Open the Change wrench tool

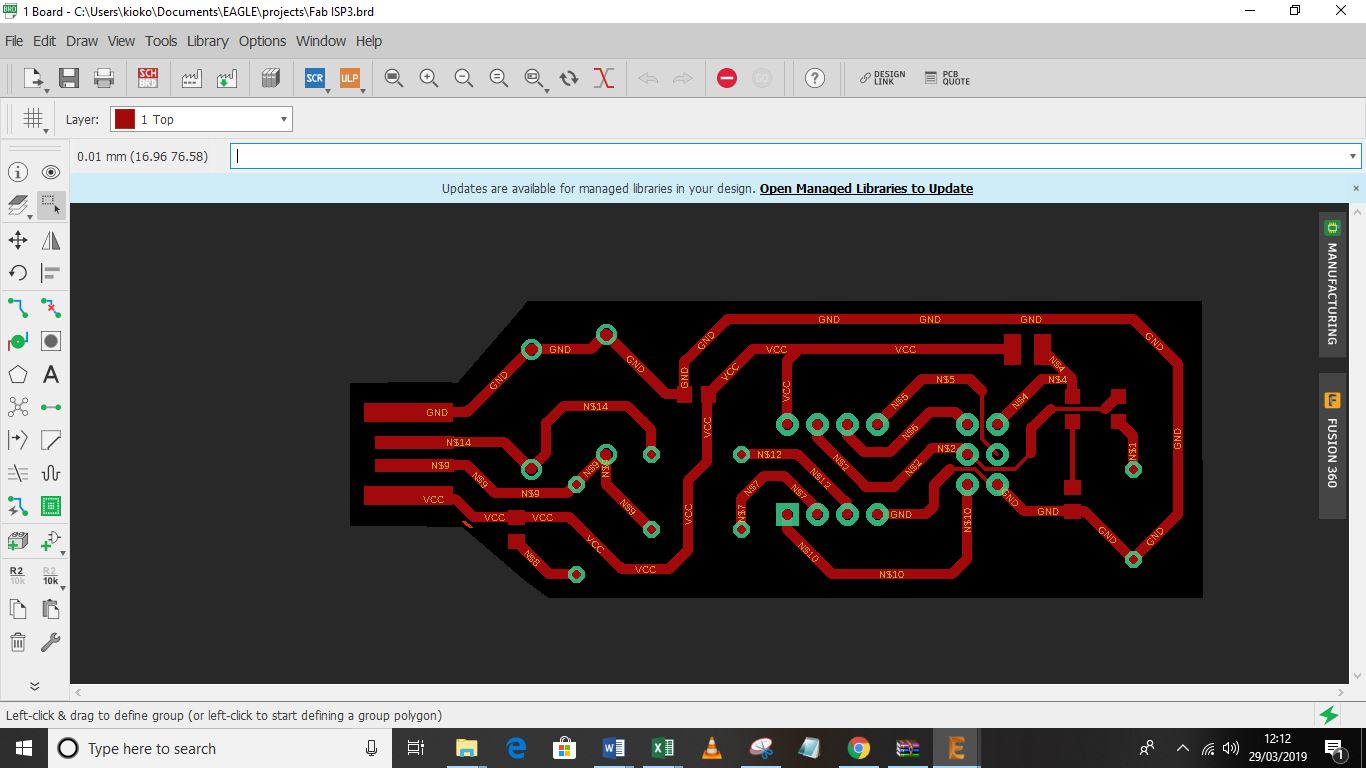[51, 642]
